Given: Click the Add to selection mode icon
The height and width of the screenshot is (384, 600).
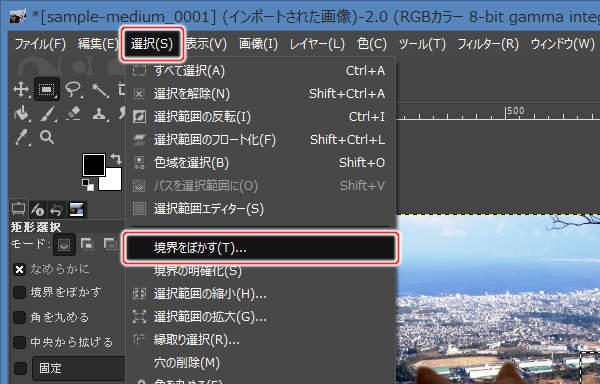Looking at the screenshot, I should point(87,244).
